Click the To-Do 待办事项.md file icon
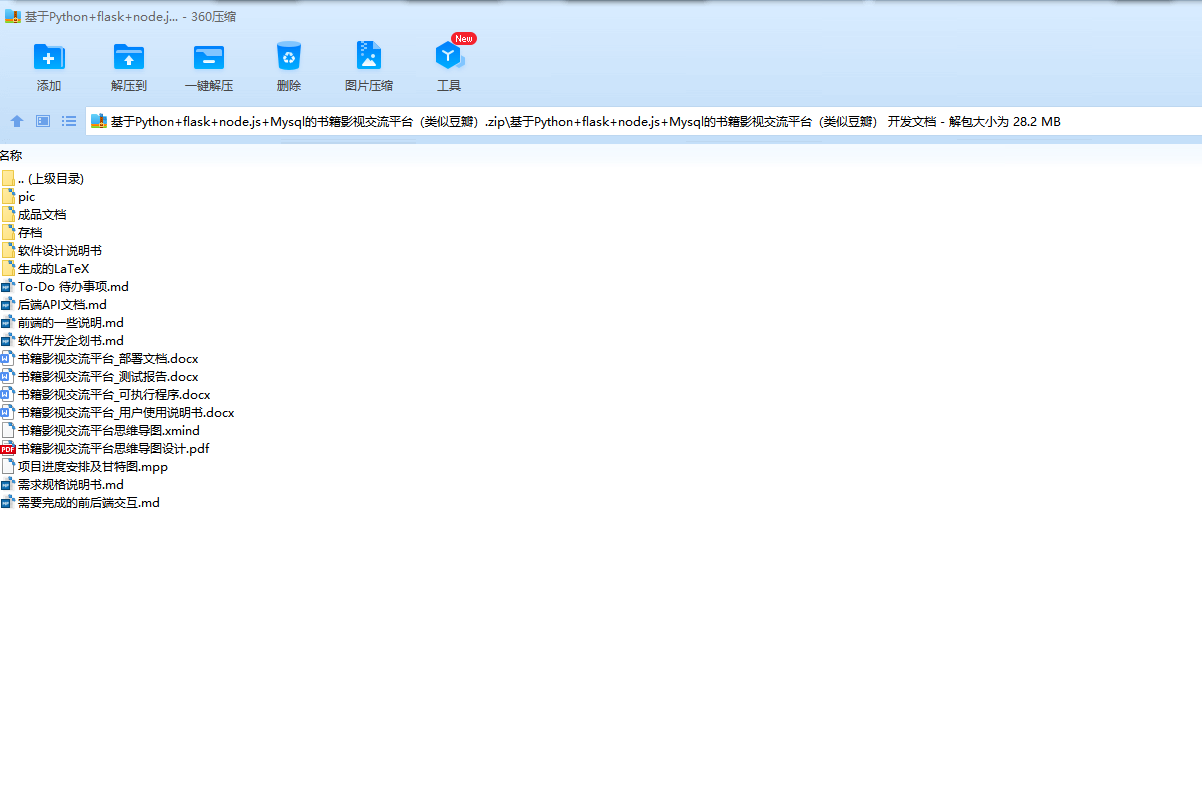This screenshot has width=1202, height=790. tap(8, 287)
